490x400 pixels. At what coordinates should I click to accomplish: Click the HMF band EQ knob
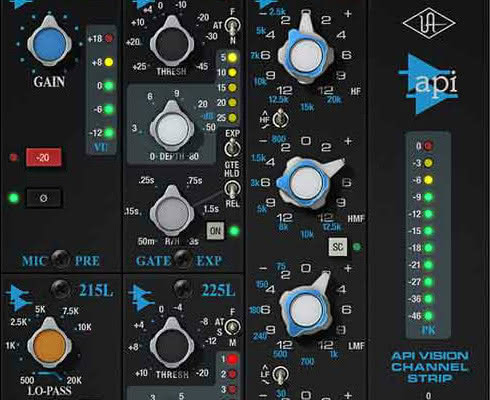click(x=306, y=182)
